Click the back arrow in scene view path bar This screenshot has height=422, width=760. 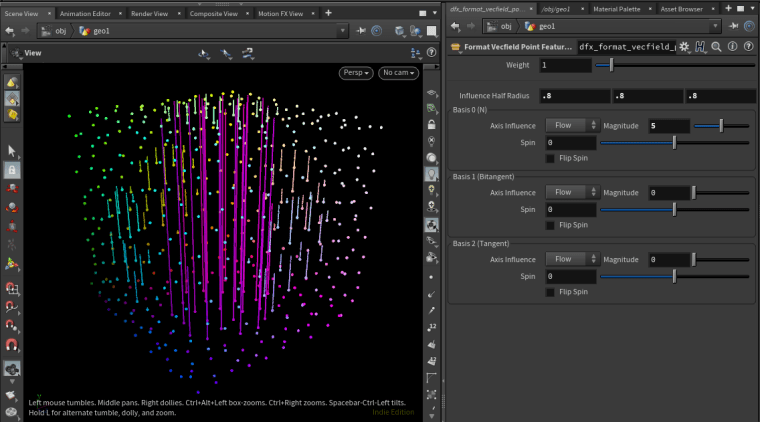pos(9,30)
